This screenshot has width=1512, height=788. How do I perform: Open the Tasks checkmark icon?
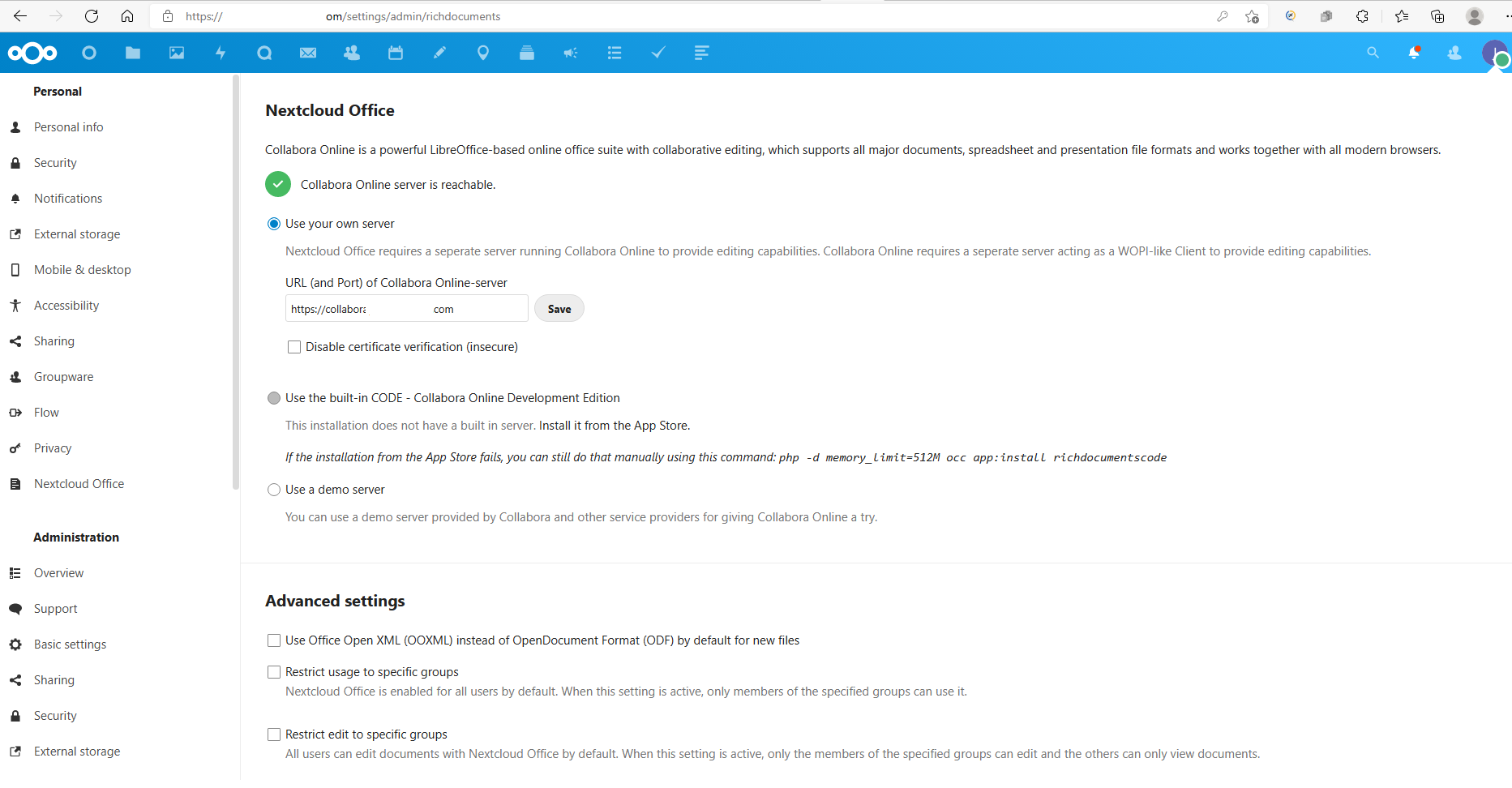click(x=658, y=53)
